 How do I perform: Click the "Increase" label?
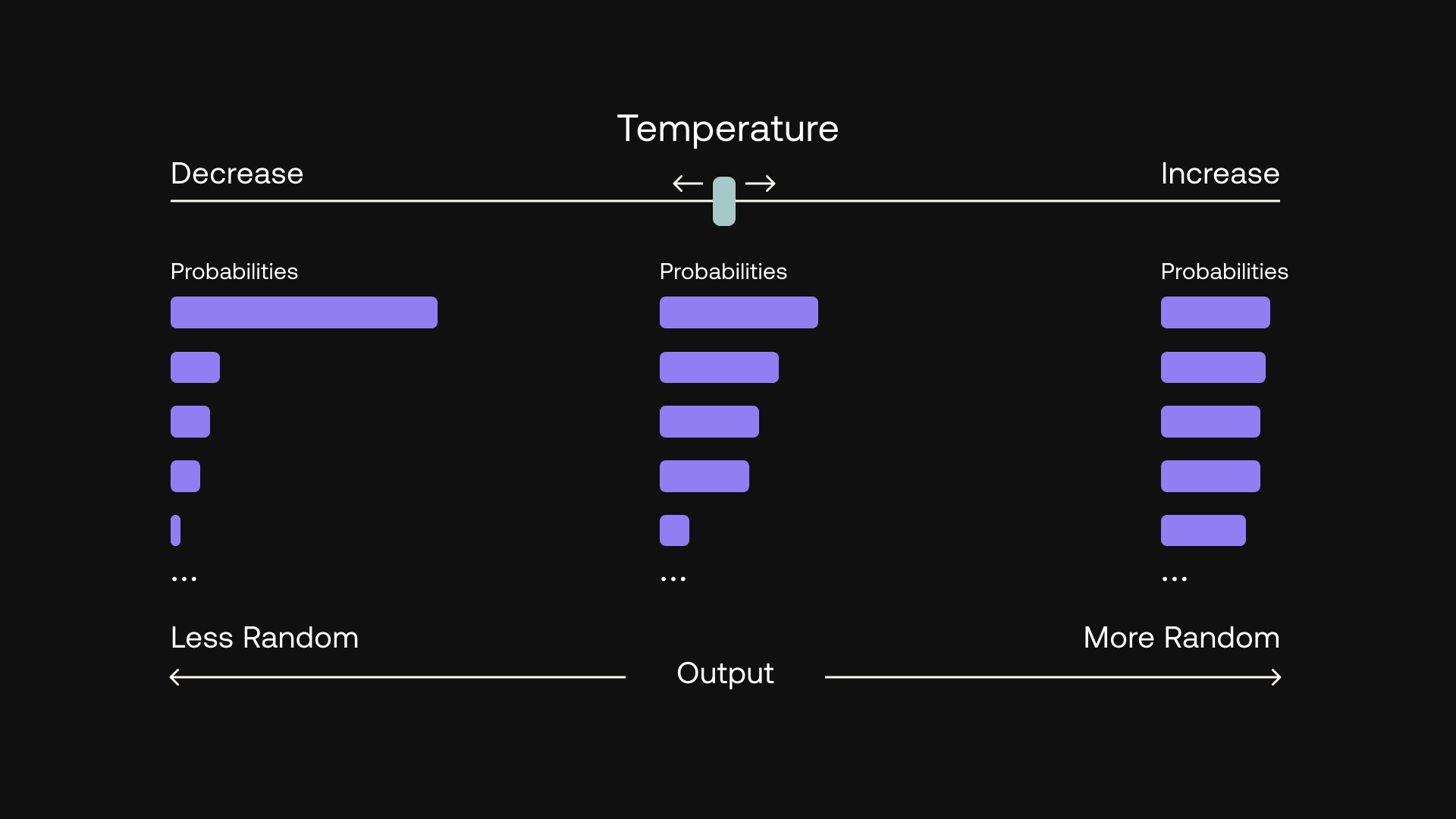click(x=1220, y=174)
